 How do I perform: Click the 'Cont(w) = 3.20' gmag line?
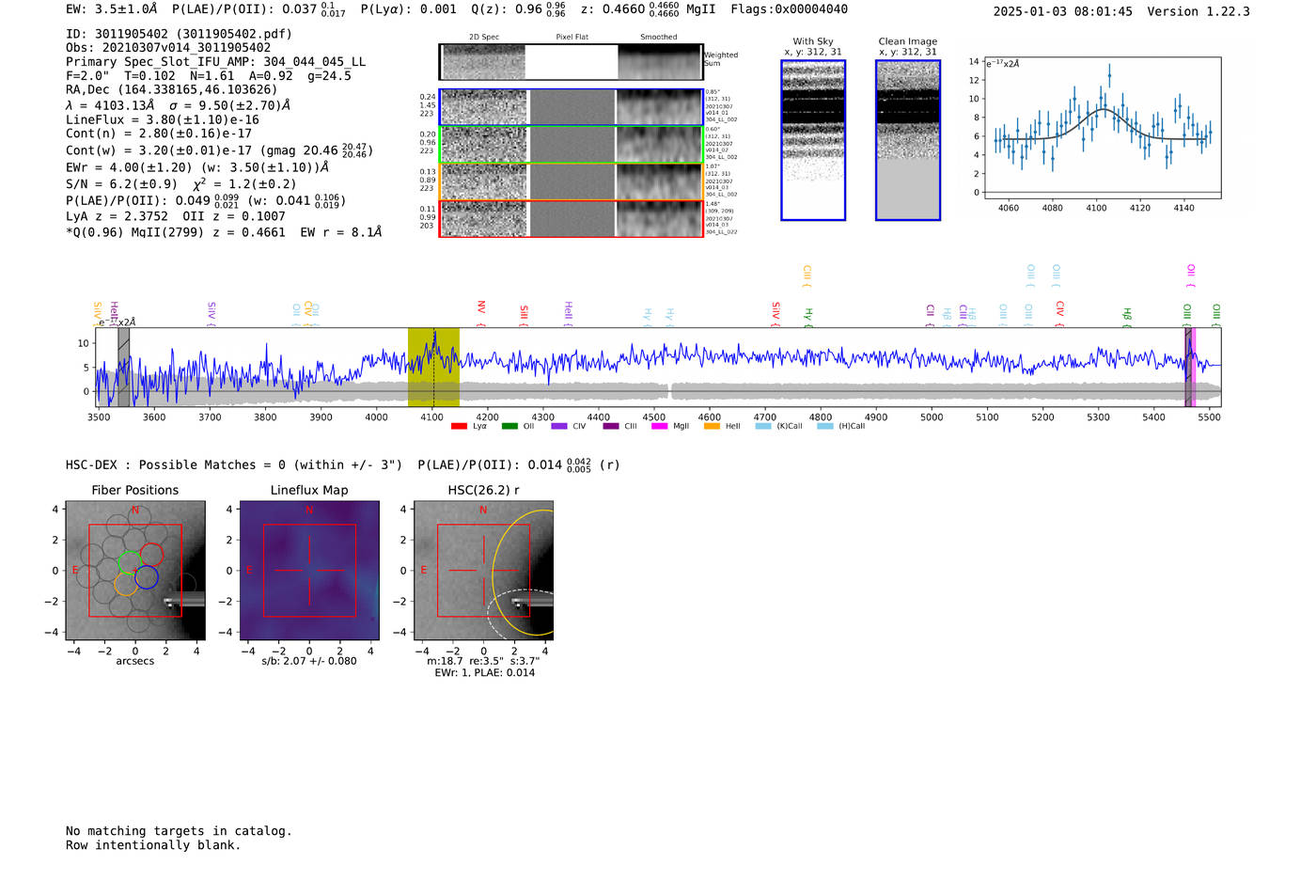(219, 149)
